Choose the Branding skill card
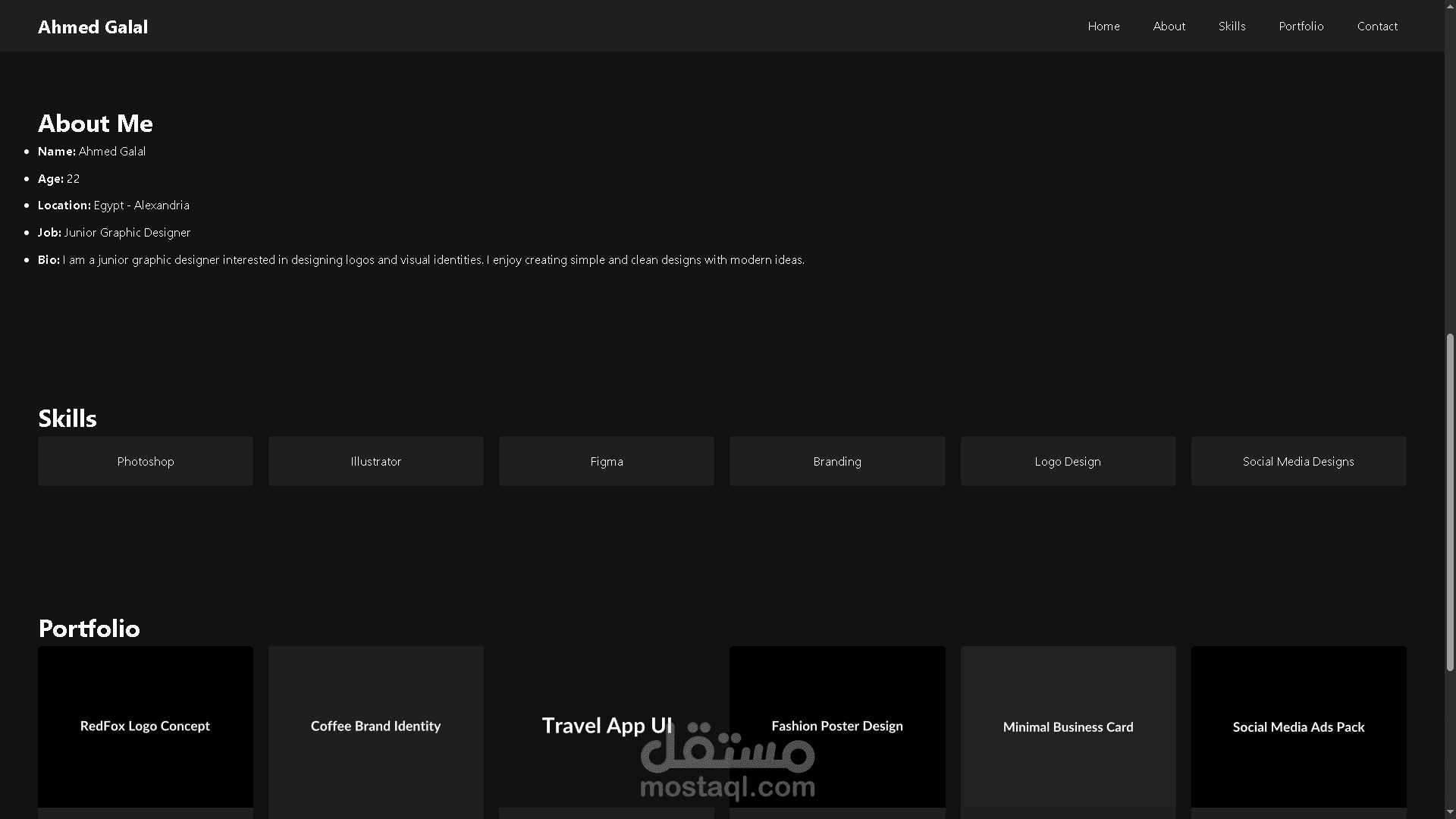 coord(836,461)
